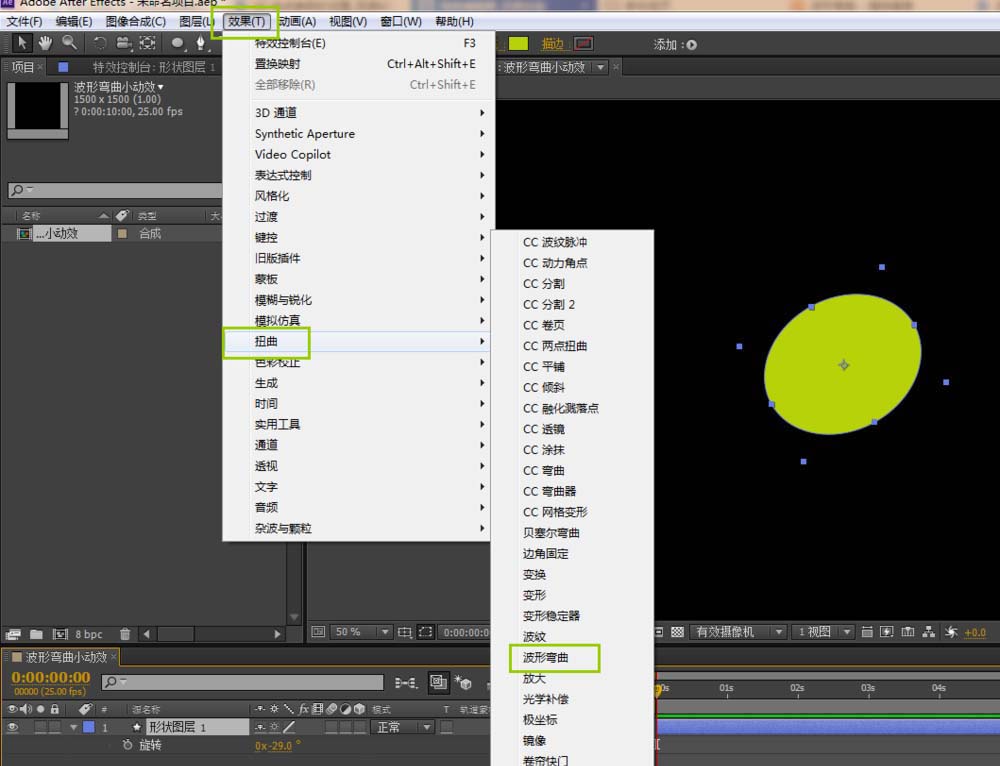Create new folder in project panel
Viewport: 1000px width, 766px height.
pos(36,634)
